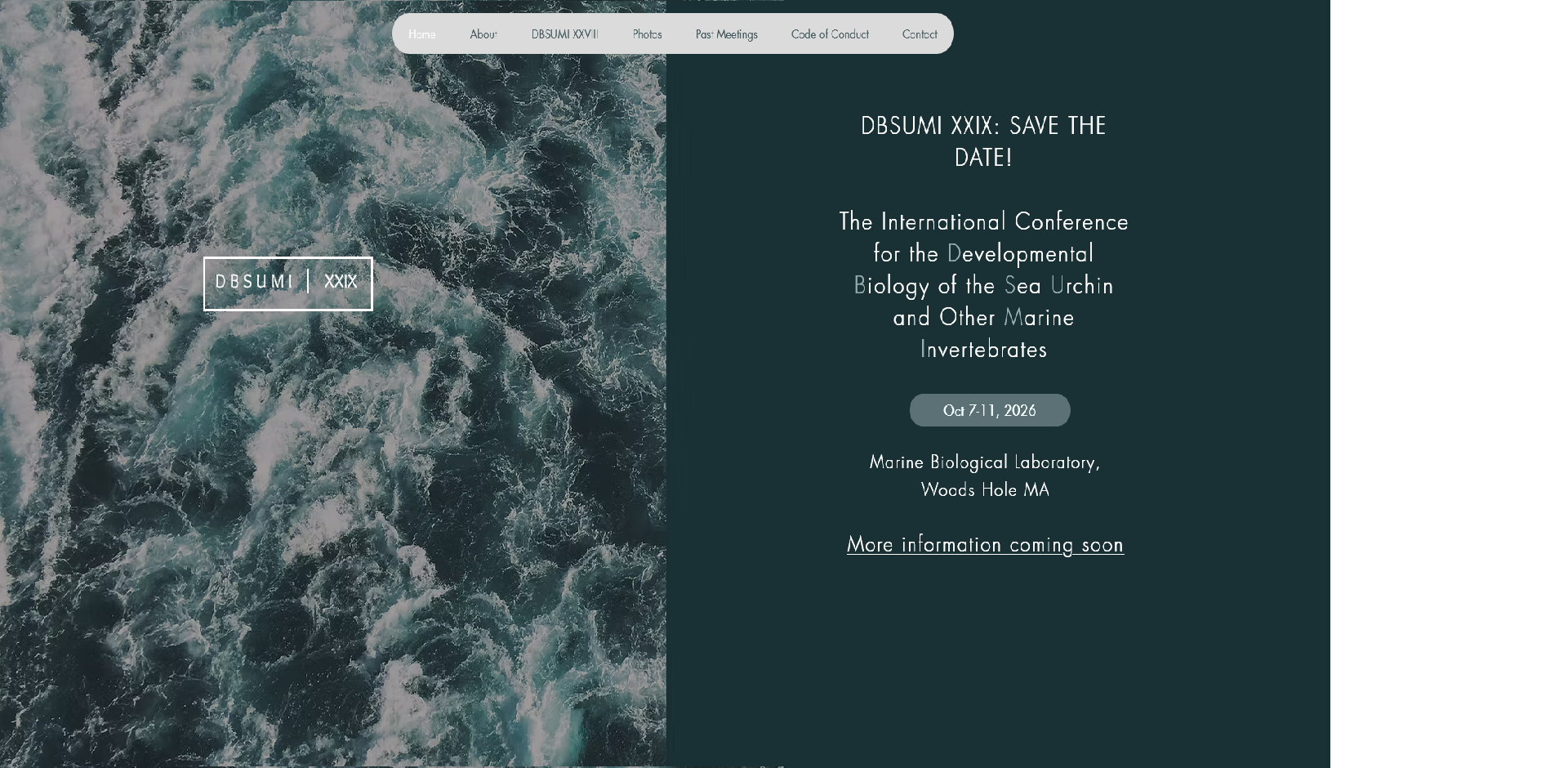The height and width of the screenshot is (768, 1568).
Task: Open the Past Meetings page
Action: [726, 34]
